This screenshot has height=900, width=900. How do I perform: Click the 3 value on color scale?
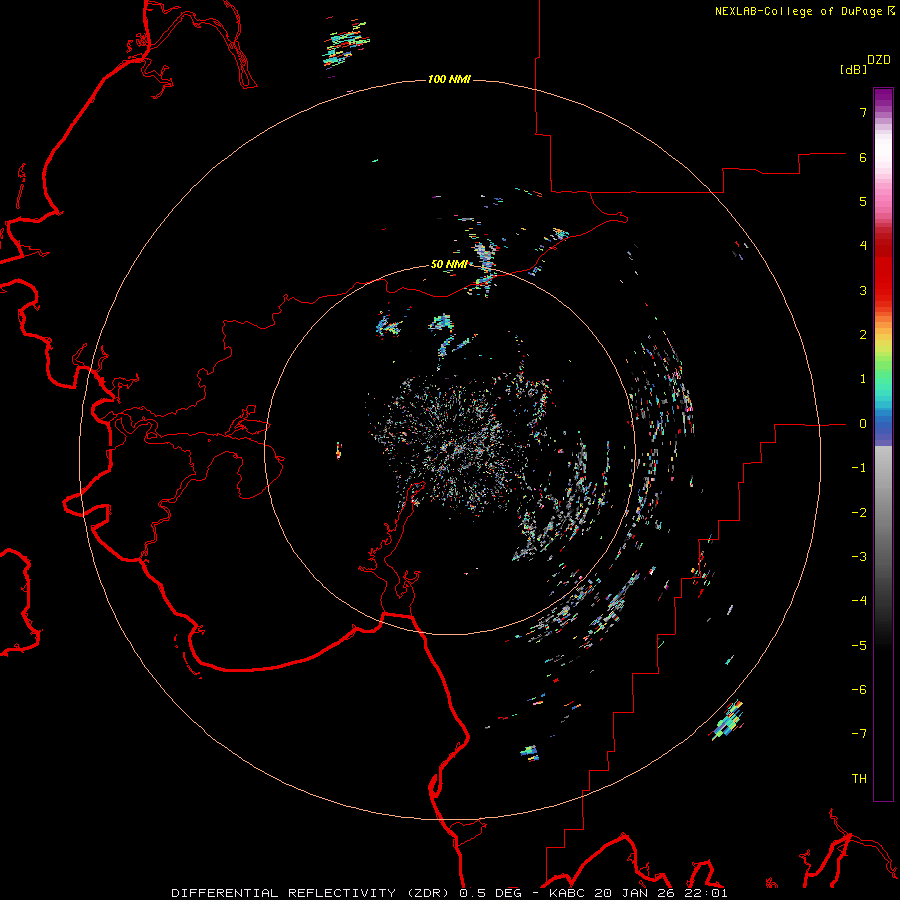coord(863,290)
